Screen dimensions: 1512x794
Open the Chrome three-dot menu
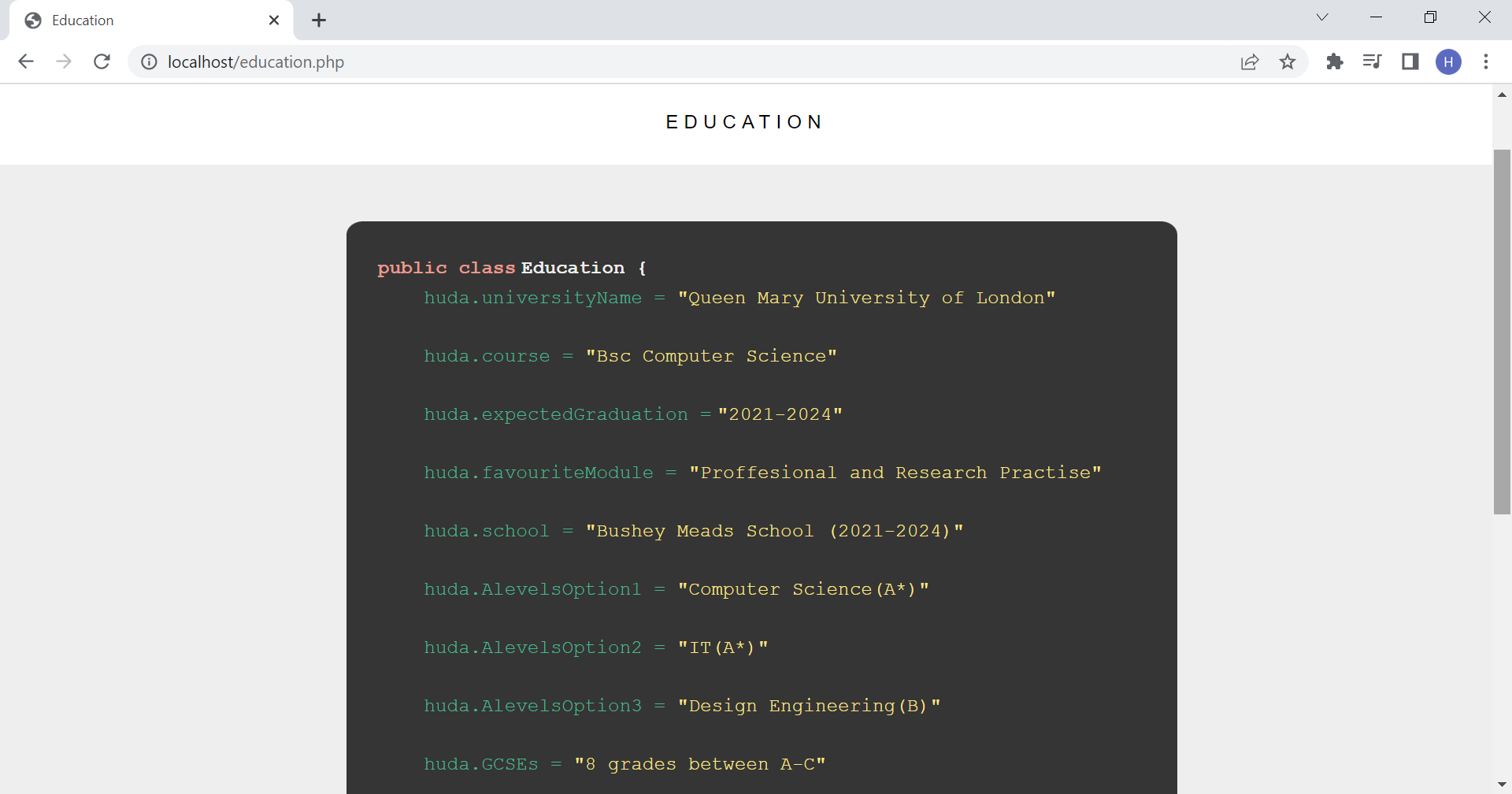click(x=1488, y=61)
